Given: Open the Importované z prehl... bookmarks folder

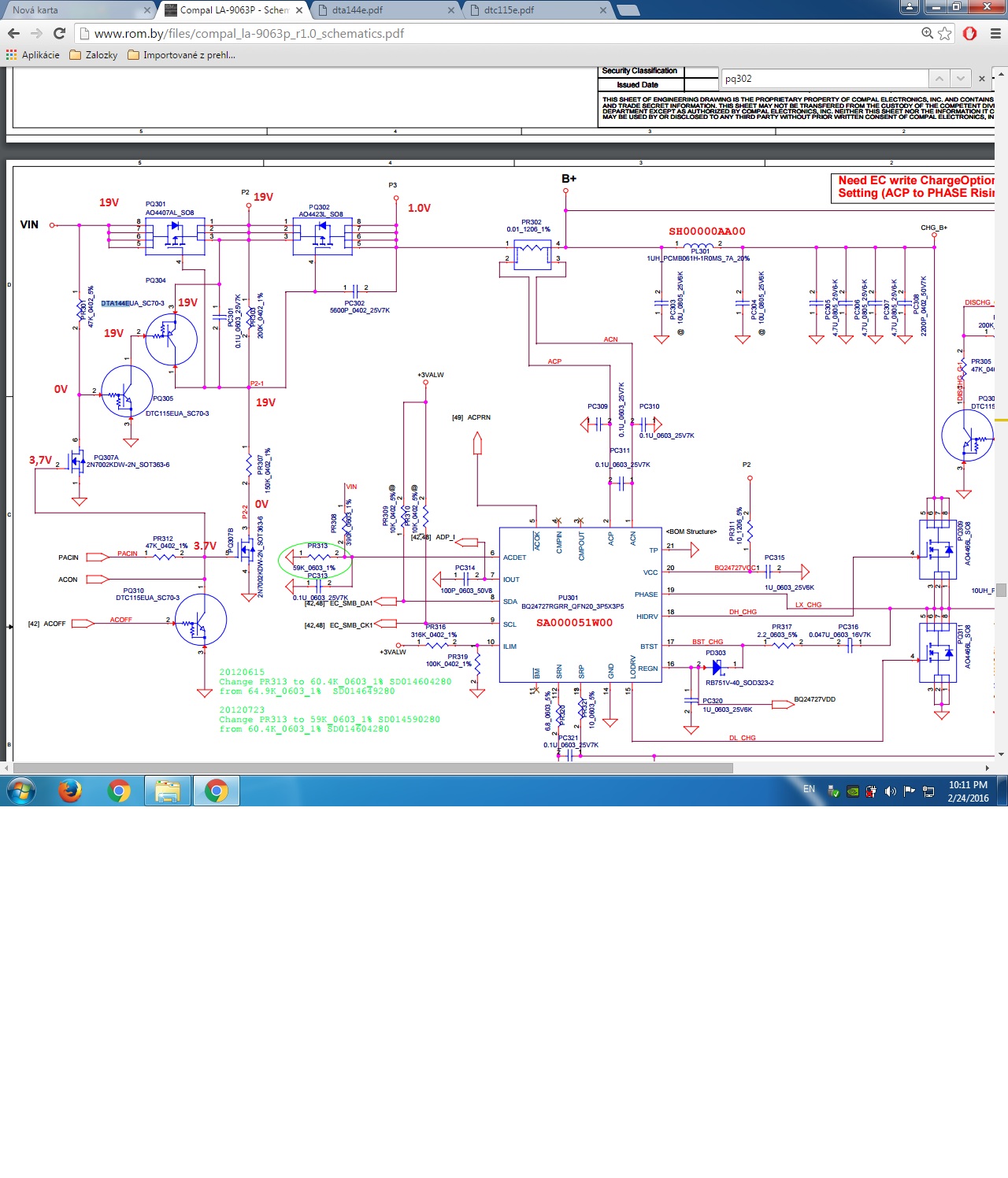Looking at the screenshot, I should pyautogui.click(x=181, y=55).
